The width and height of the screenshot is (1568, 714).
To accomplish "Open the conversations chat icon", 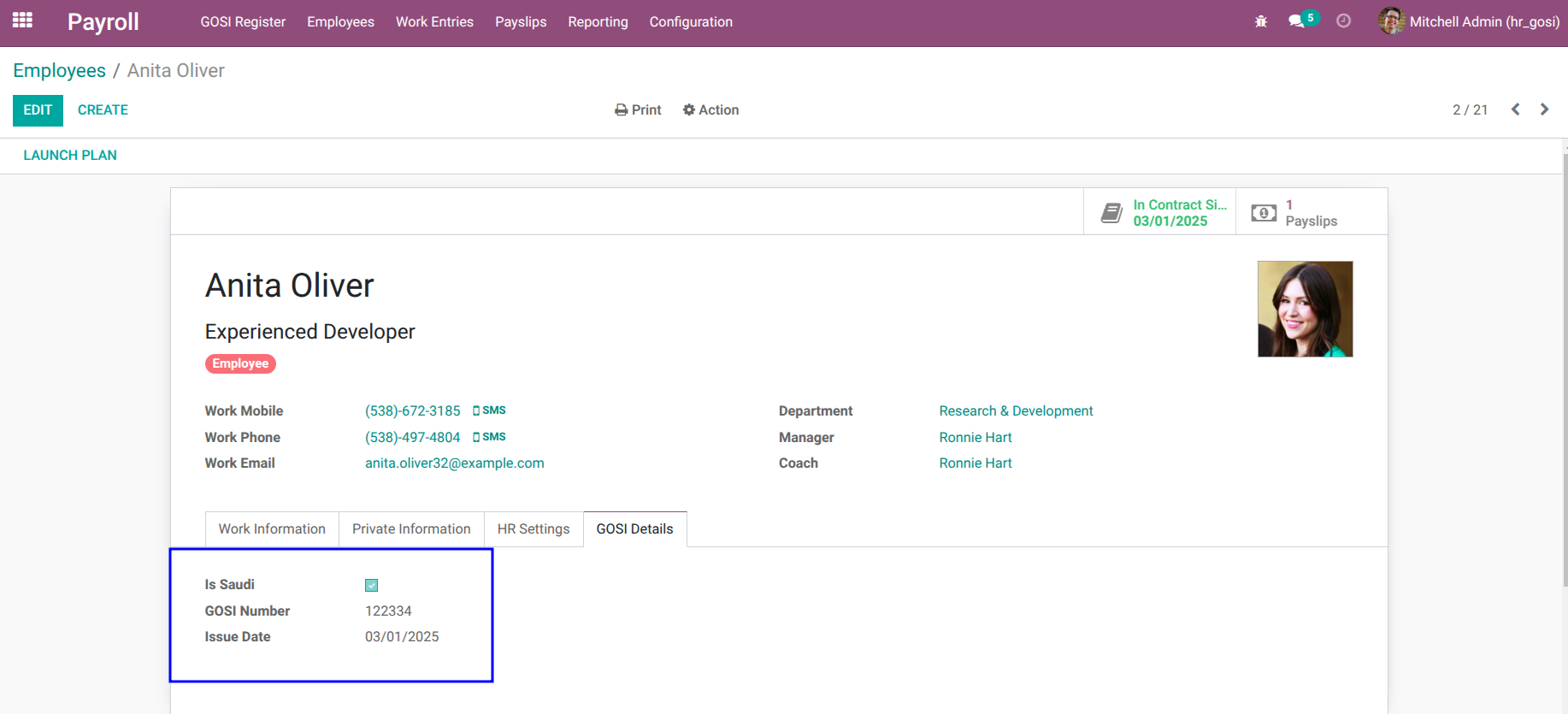I will tap(1297, 21).
